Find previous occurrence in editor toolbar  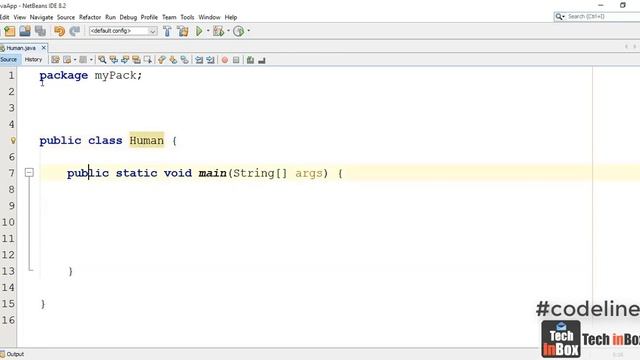(x=113, y=60)
